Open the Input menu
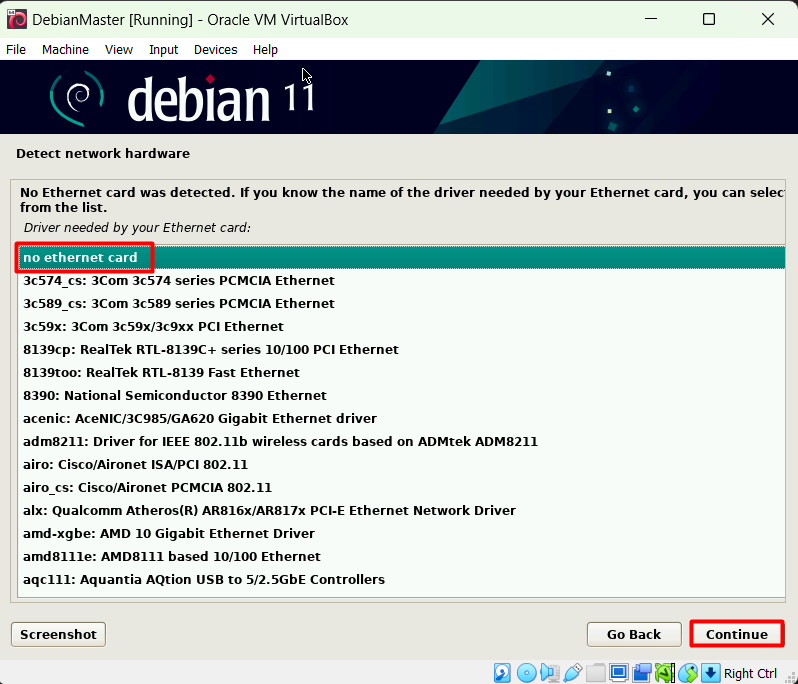The width and height of the screenshot is (798, 684). pyautogui.click(x=163, y=49)
